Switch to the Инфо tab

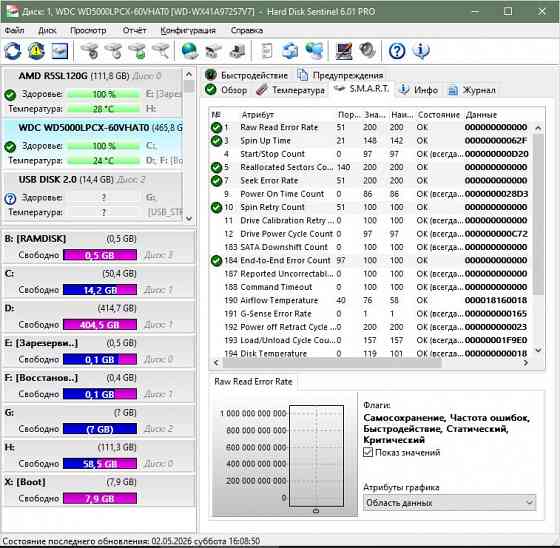coord(418,90)
